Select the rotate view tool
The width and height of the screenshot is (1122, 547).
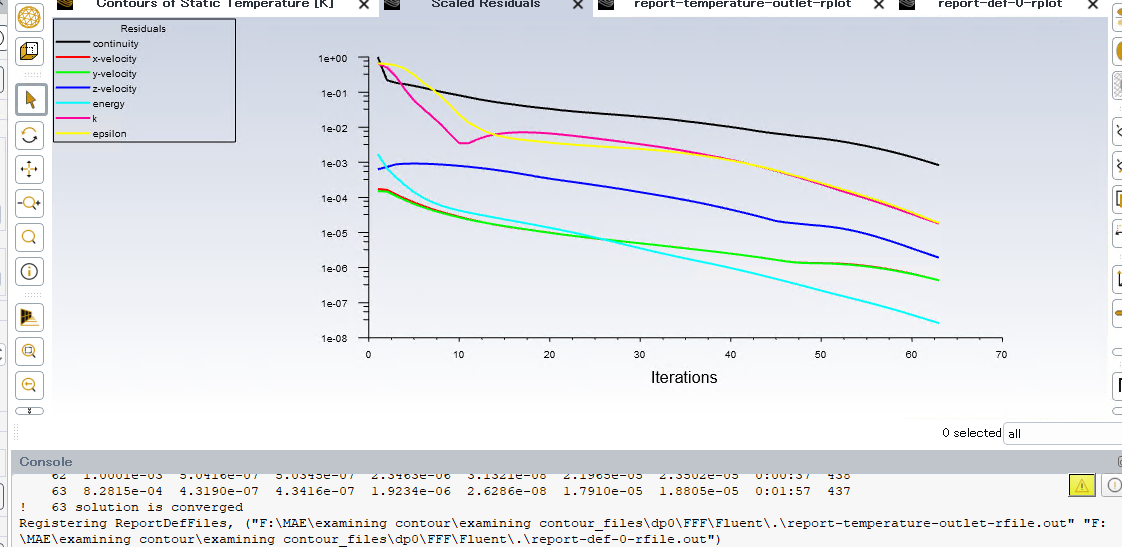pos(29,135)
